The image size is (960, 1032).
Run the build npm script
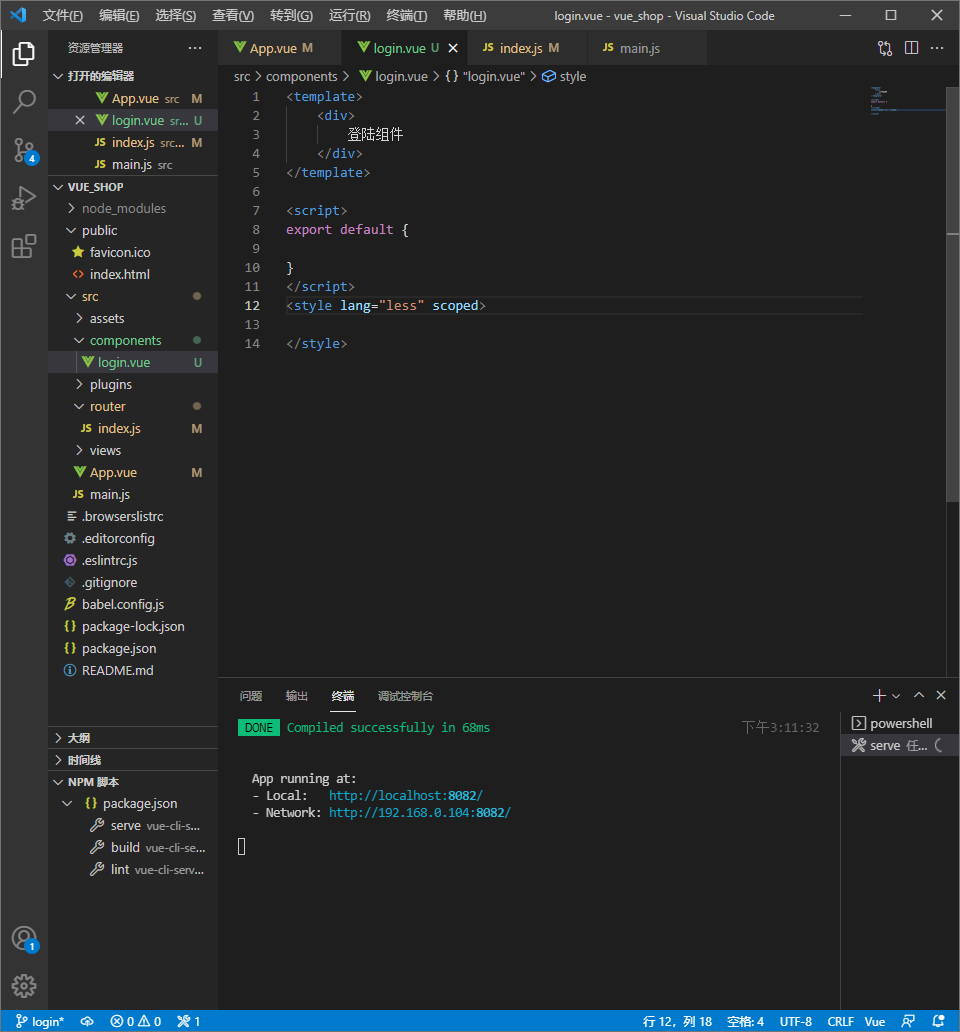tap(133, 848)
